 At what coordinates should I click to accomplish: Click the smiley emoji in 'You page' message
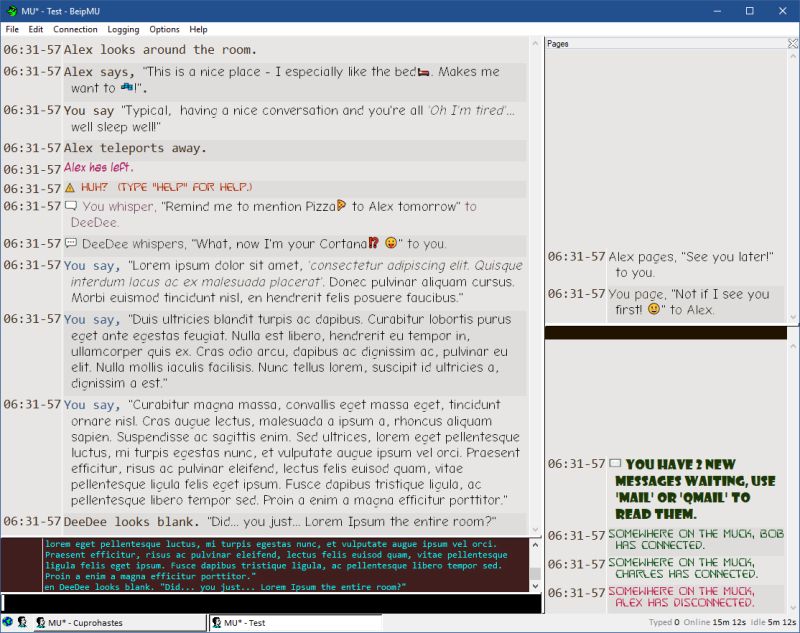tap(654, 309)
